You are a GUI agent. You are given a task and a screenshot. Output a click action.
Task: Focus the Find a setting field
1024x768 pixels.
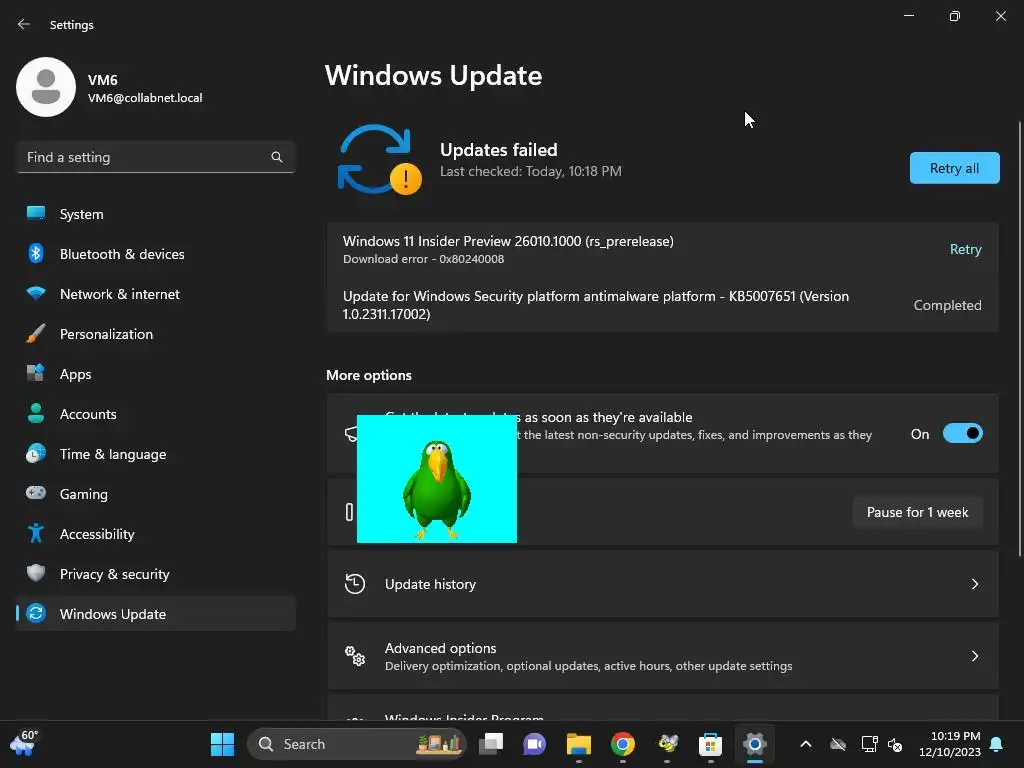click(156, 157)
